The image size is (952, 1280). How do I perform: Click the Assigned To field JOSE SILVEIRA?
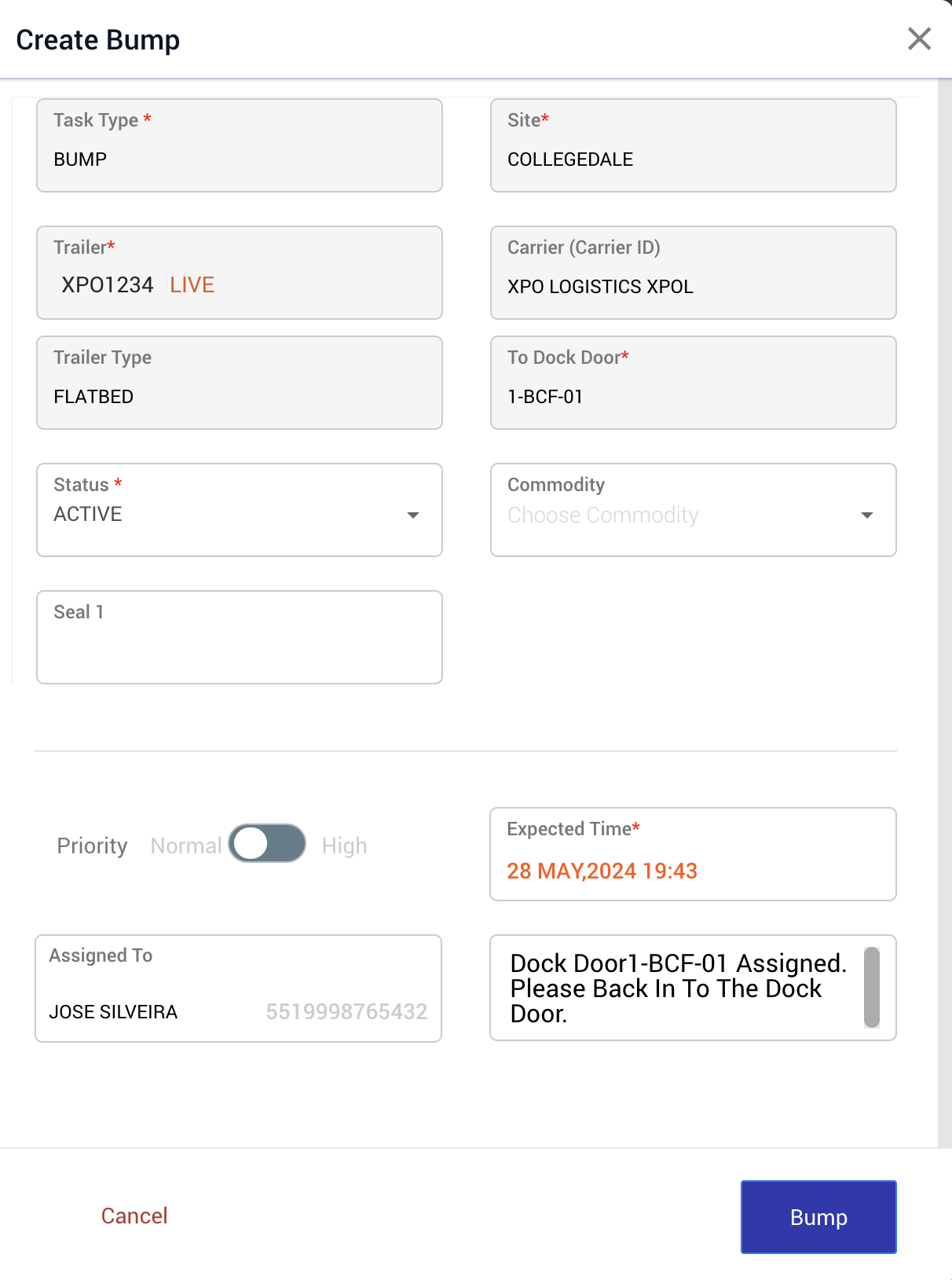pyautogui.click(x=239, y=988)
